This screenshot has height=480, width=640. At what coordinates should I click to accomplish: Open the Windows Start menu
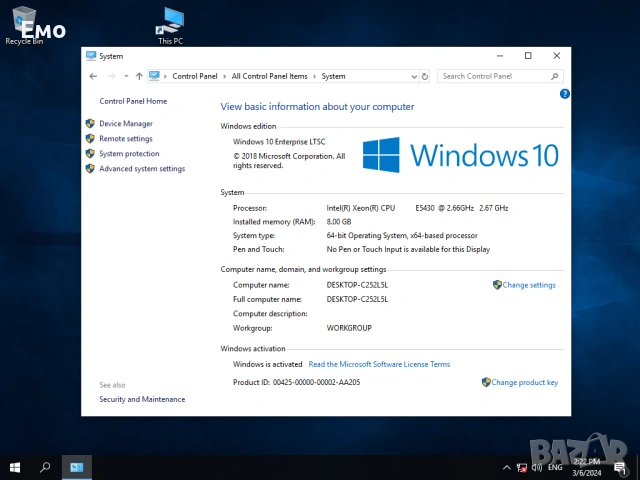15,467
